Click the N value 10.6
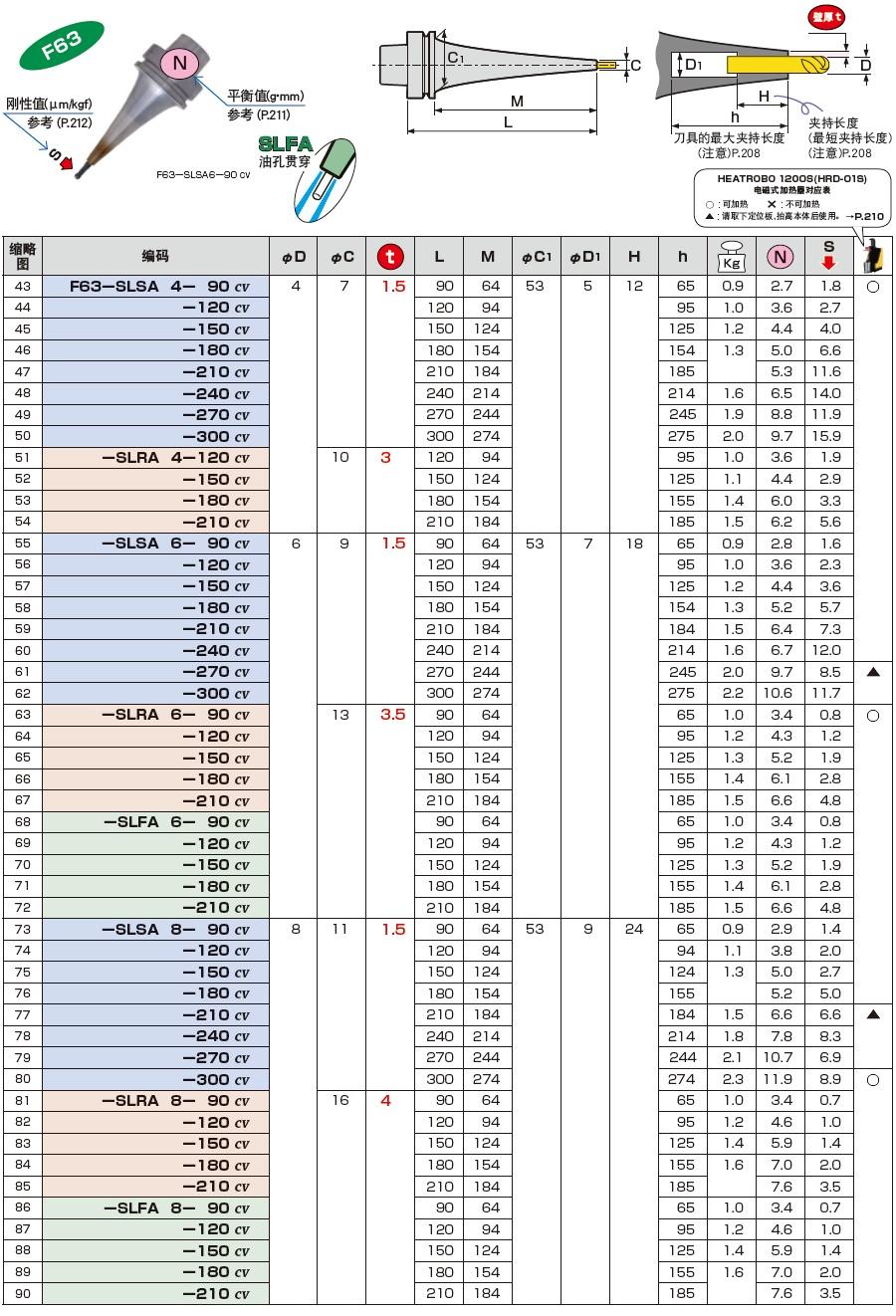The image size is (896, 1316). 780,693
